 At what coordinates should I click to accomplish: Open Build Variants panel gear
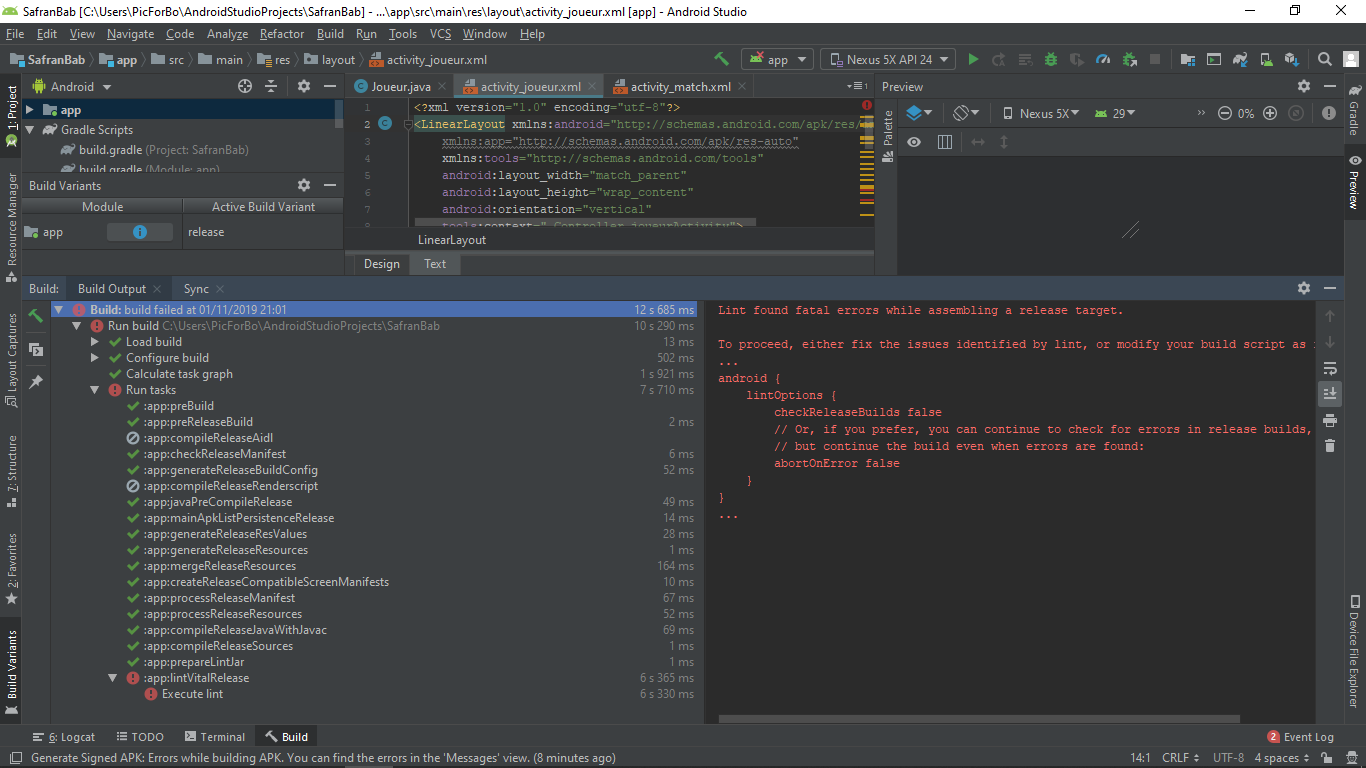pos(304,185)
